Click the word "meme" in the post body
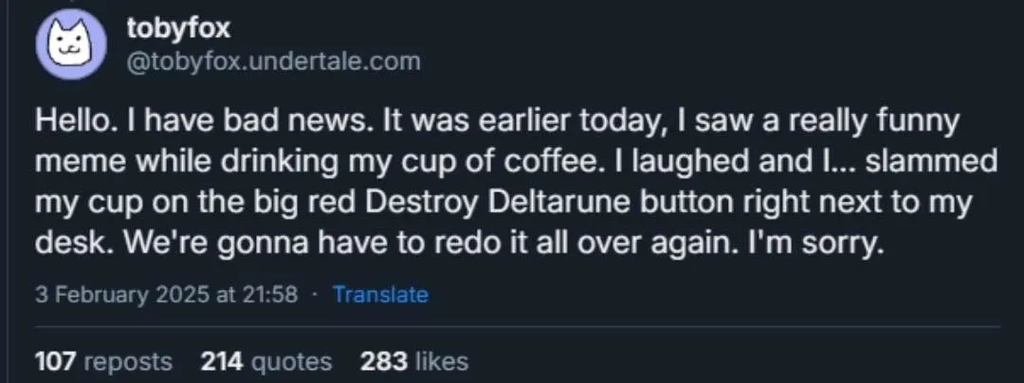This screenshot has width=1024, height=383. coord(74,163)
